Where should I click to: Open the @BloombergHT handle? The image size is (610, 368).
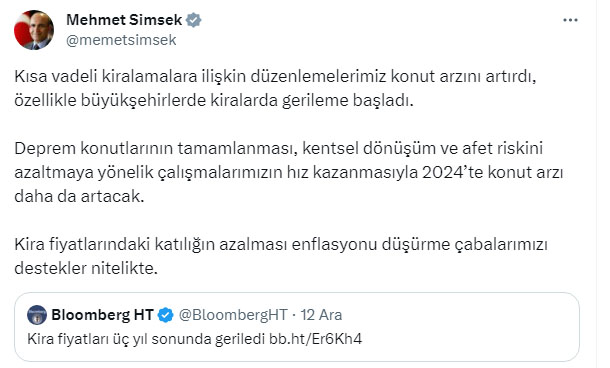(x=233, y=315)
